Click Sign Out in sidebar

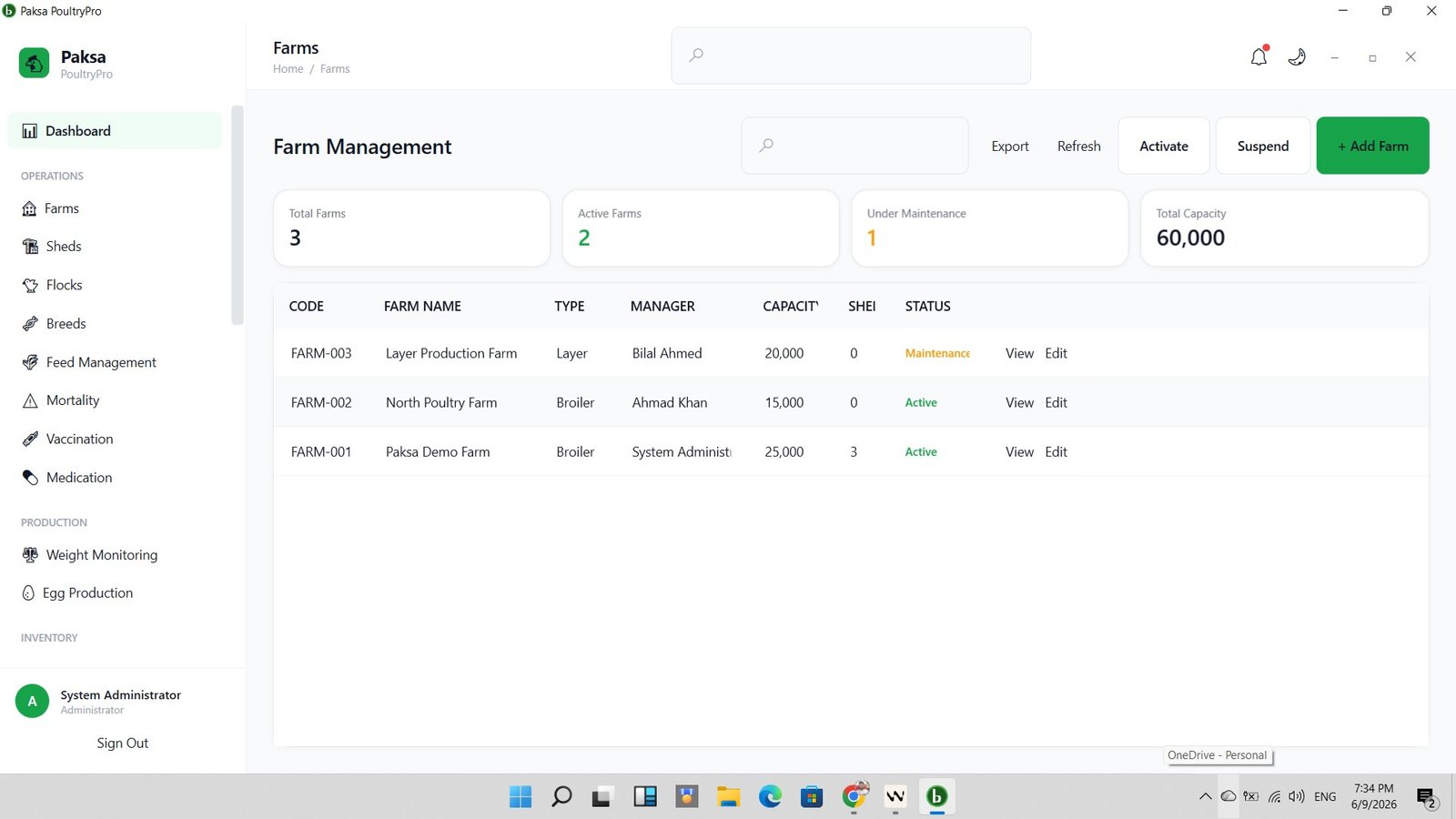point(123,743)
